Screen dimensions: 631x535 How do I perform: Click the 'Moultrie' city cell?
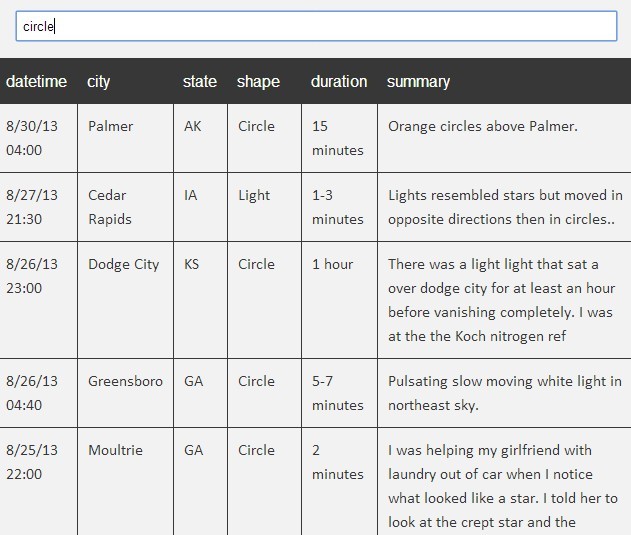point(115,451)
